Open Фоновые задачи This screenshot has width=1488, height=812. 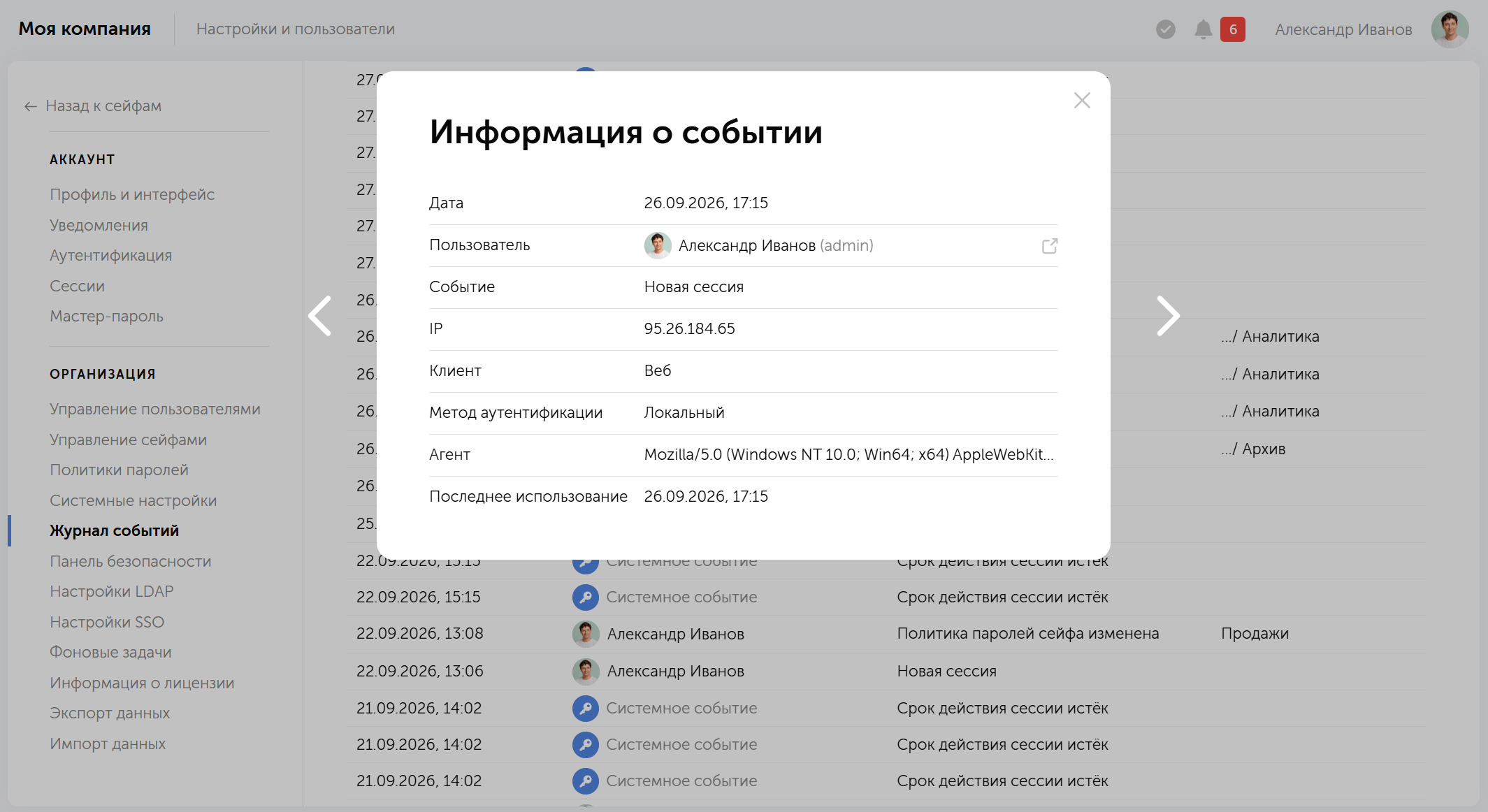point(110,653)
